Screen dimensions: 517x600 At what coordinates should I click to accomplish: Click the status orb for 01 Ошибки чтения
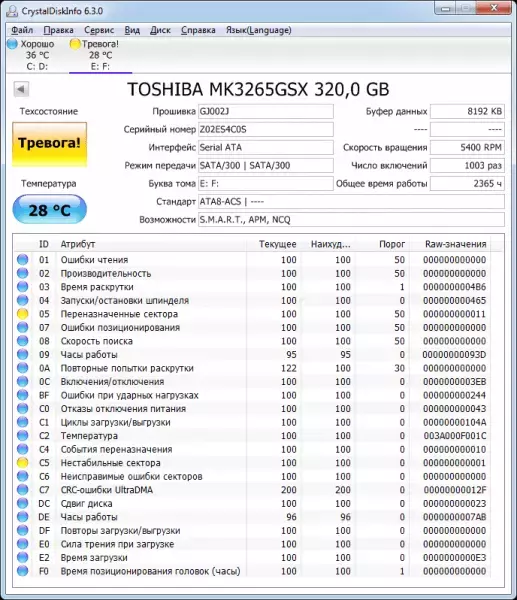[x=23, y=259]
